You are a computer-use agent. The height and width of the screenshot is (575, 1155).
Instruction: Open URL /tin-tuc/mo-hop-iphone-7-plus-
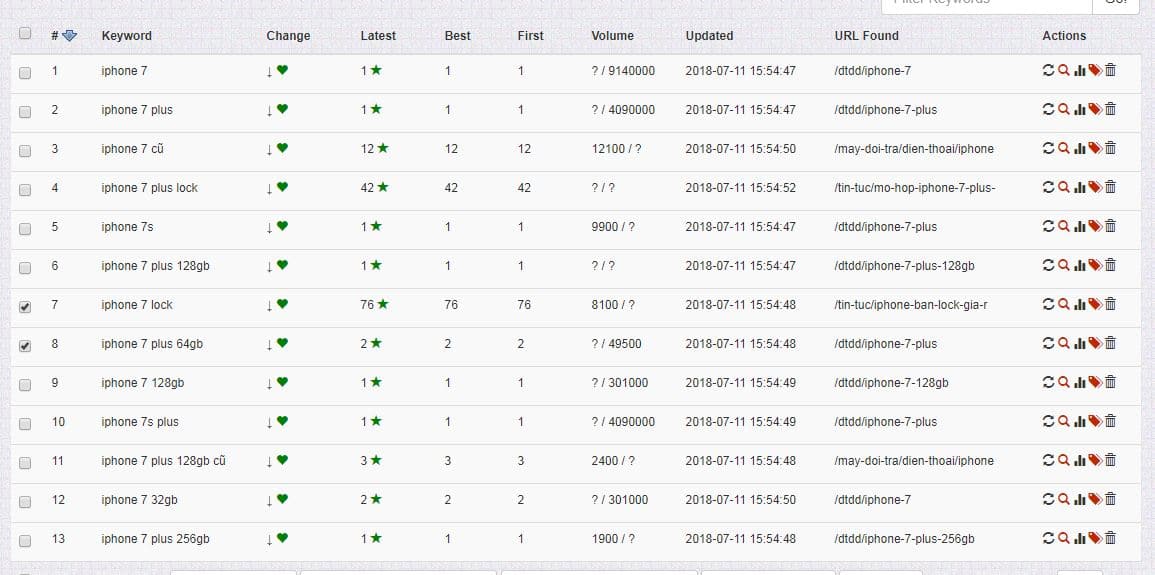click(915, 188)
